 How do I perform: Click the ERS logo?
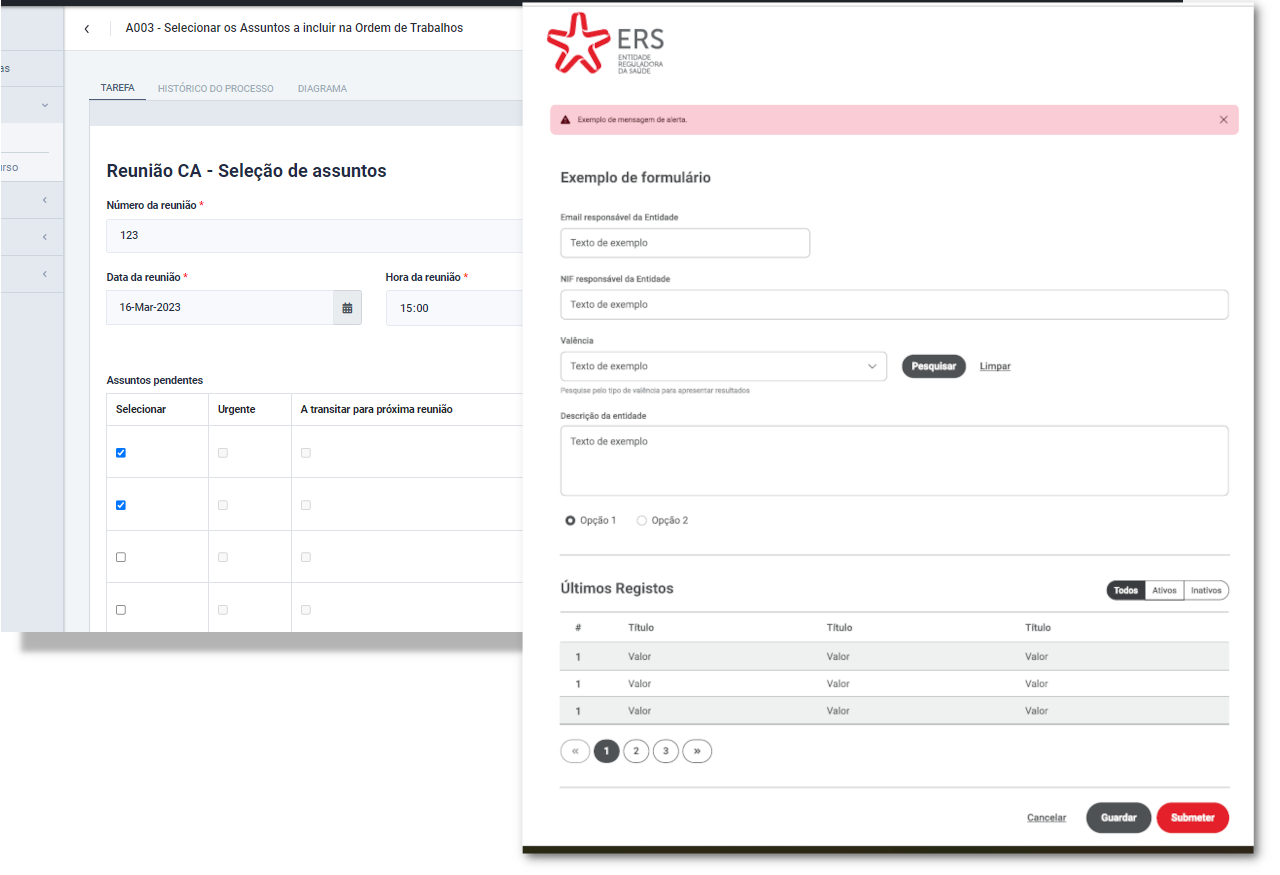click(x=605, y=43)
